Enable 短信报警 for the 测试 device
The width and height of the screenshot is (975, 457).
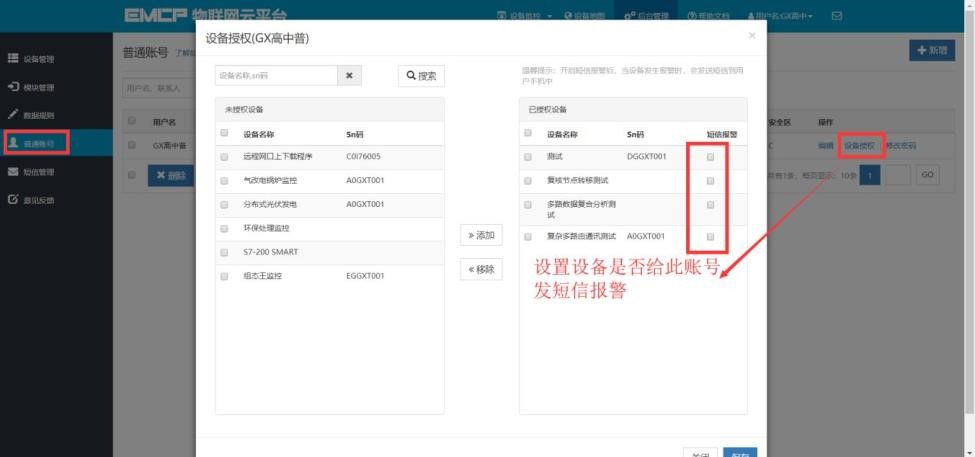click(711, 157)
